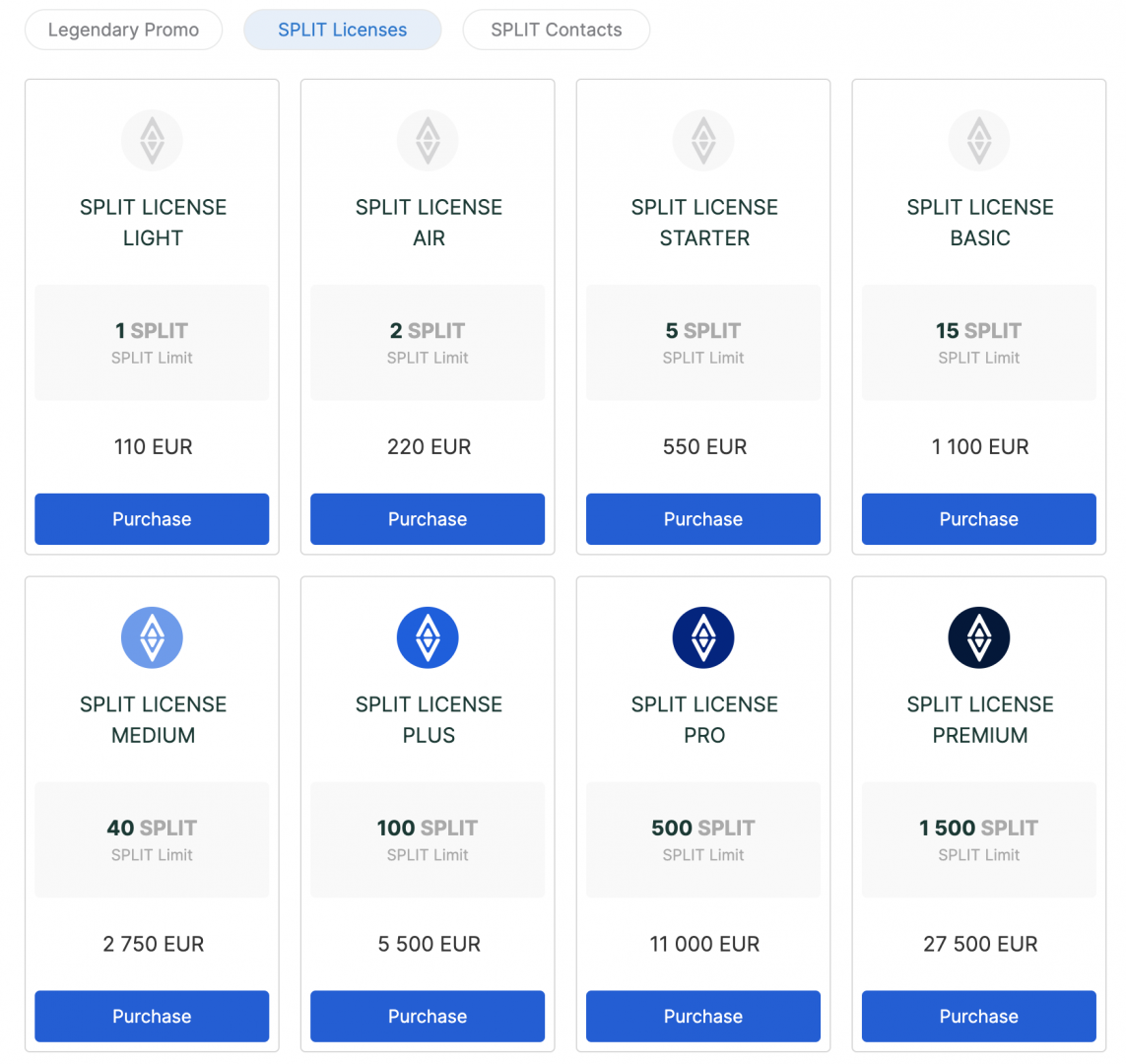
Task: Click the navy Premium license icon
Action: pos(979,637)
